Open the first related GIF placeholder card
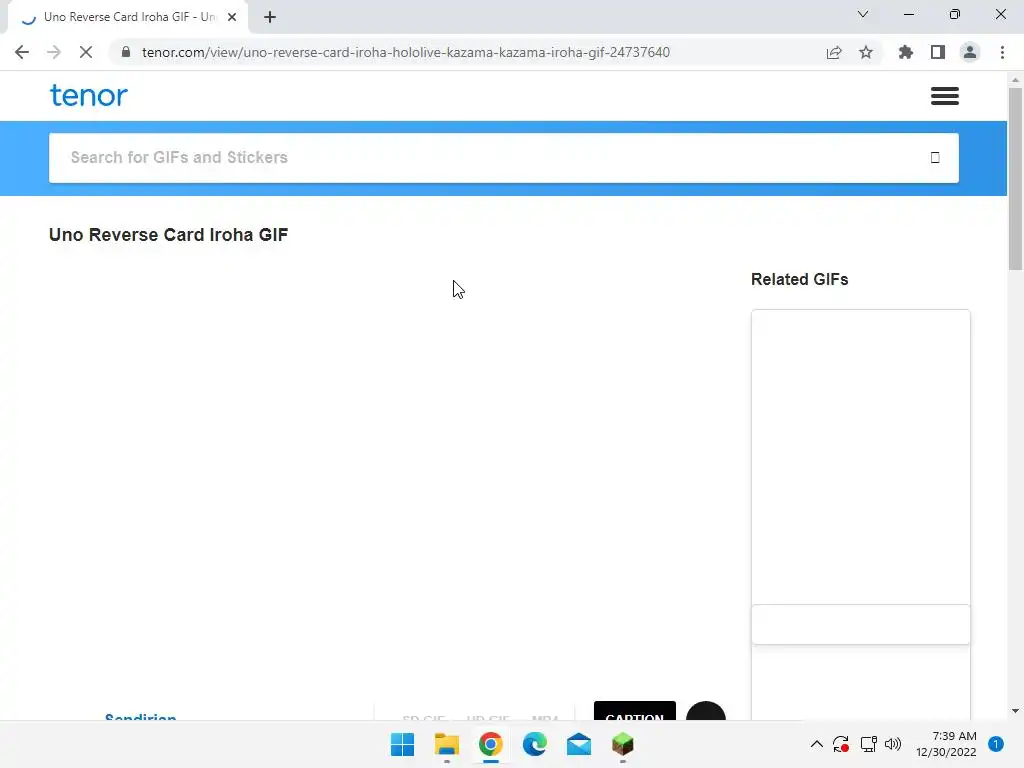This screenshot has width=1024, height=768. (x=861, y=457)
